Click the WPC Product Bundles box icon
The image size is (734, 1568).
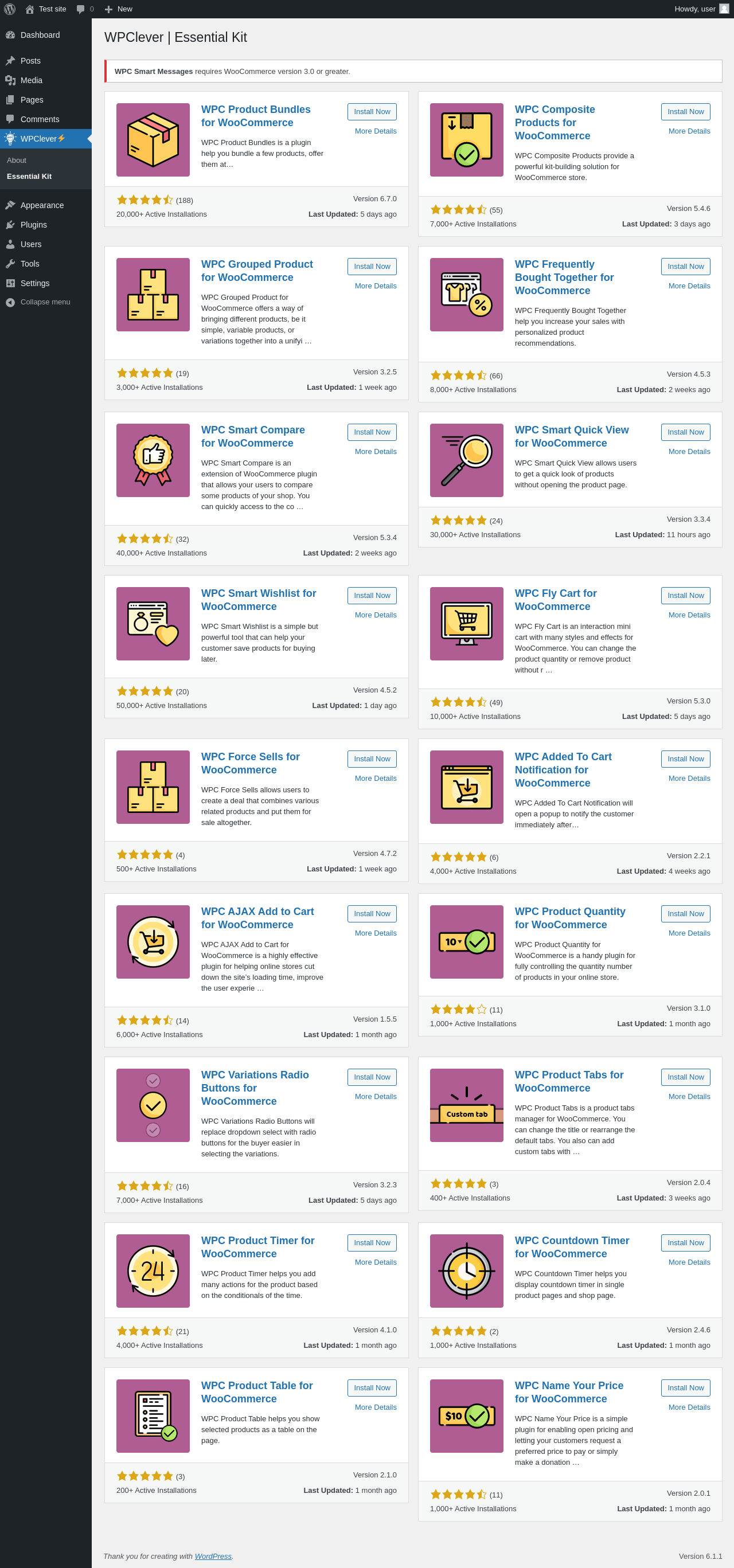[x=153, y=140]
